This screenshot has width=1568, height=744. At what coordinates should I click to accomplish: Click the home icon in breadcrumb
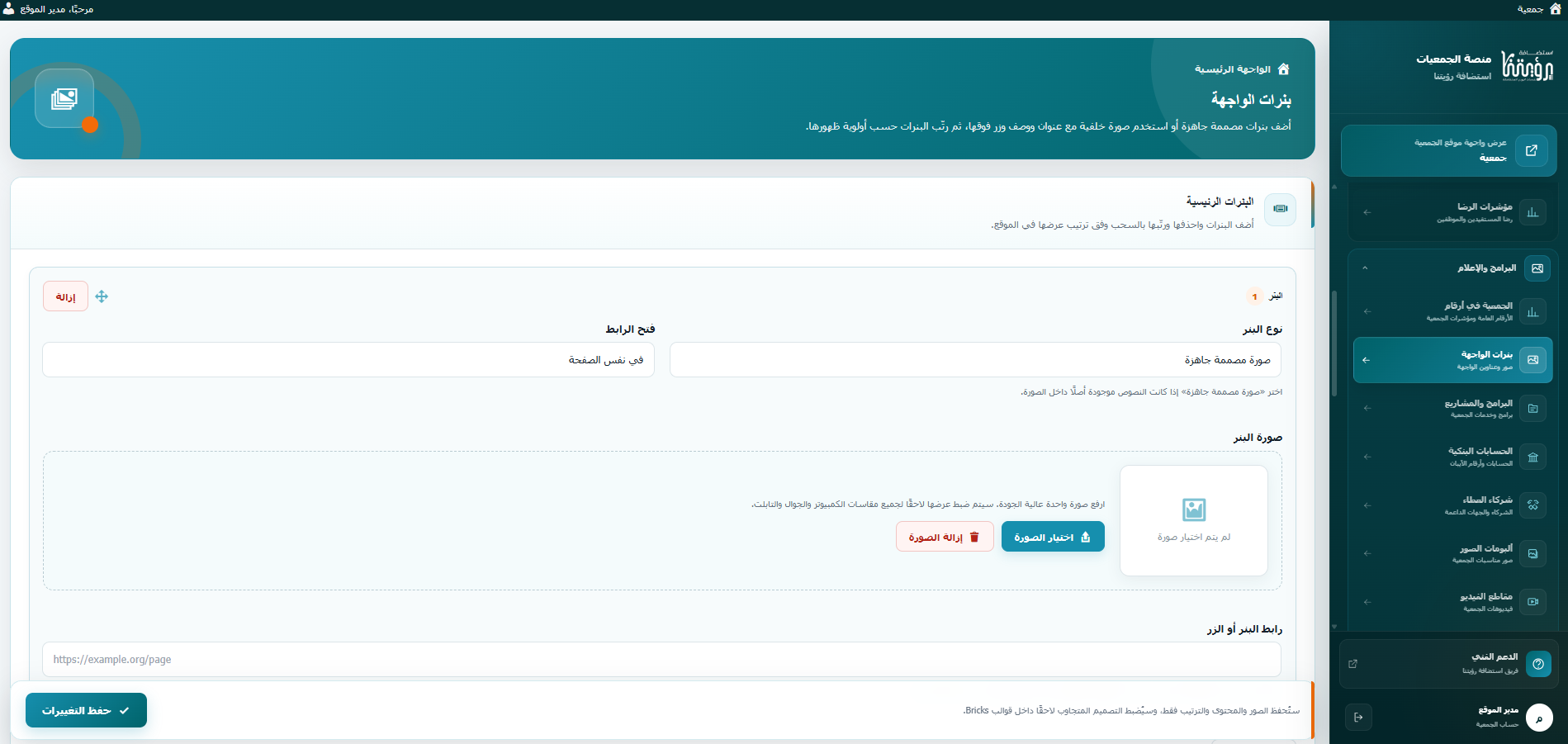1283,69
